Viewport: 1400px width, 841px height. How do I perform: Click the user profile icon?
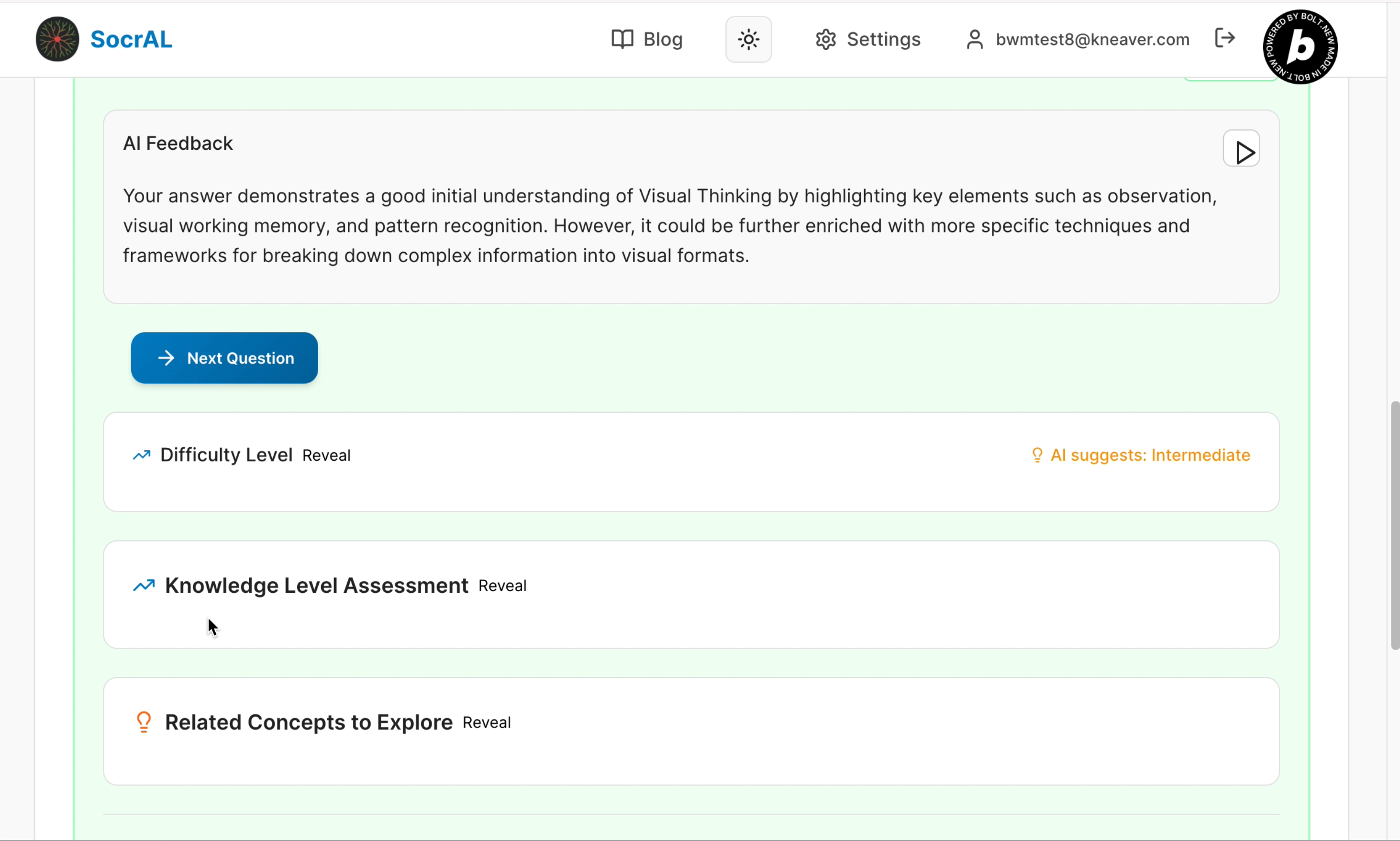pyautogui.click(x=974, y=39)
